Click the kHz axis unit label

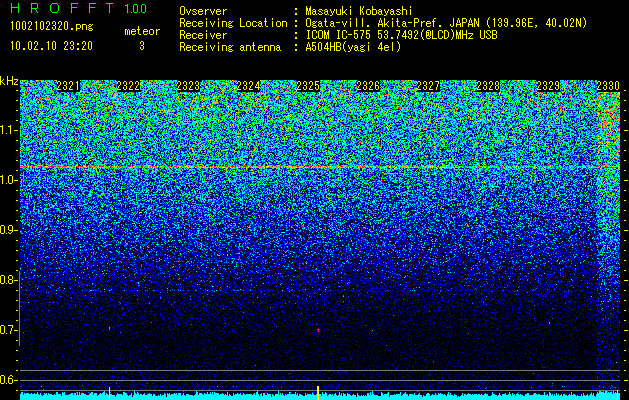pos(9,81)
